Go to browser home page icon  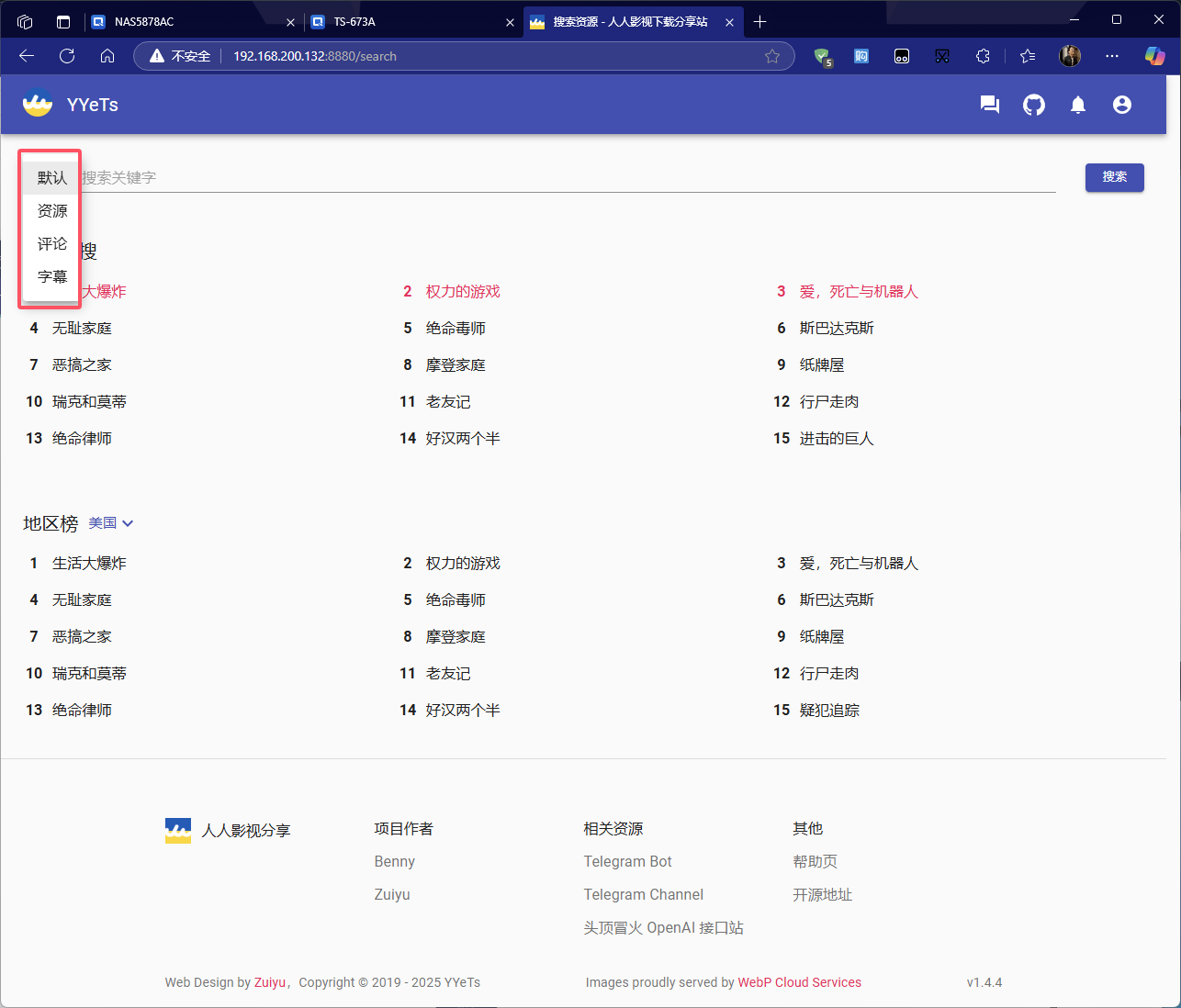107,56
